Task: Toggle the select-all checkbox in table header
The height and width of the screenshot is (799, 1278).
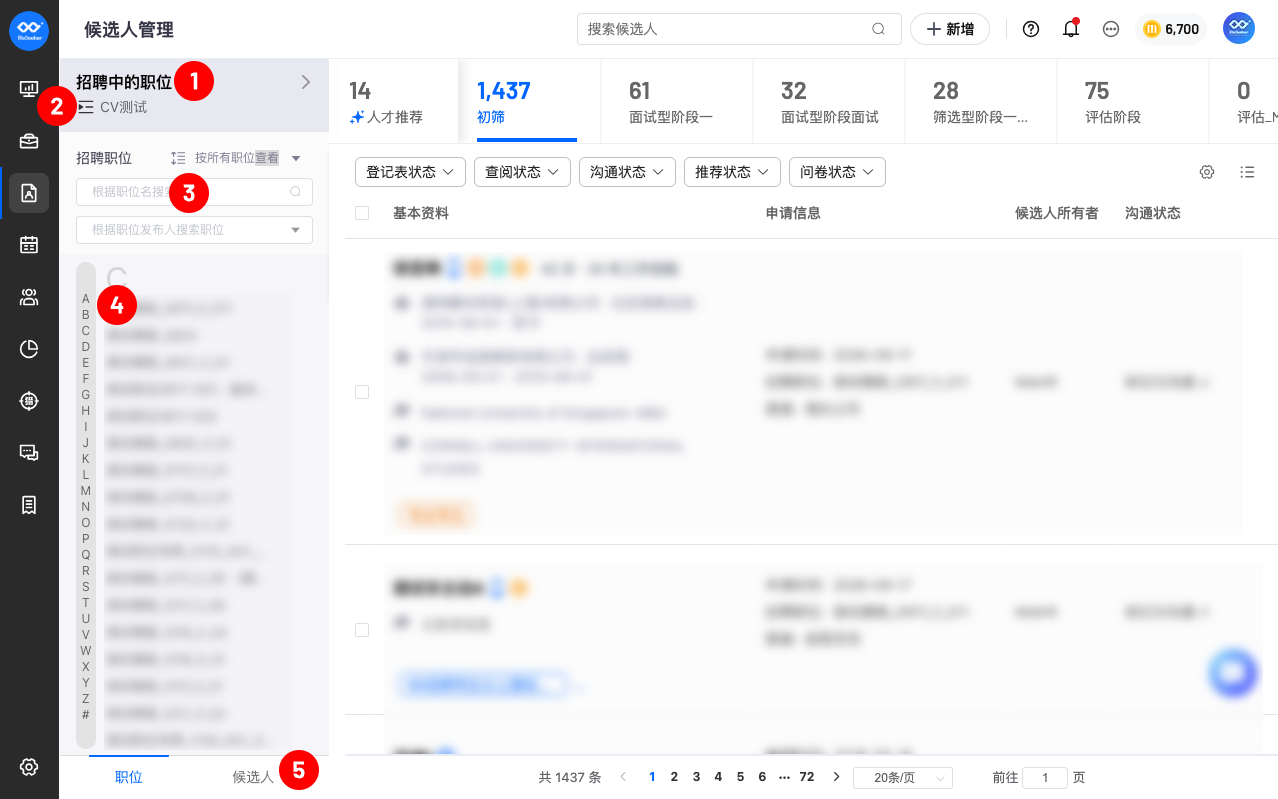Action: (x=362, y=213)
